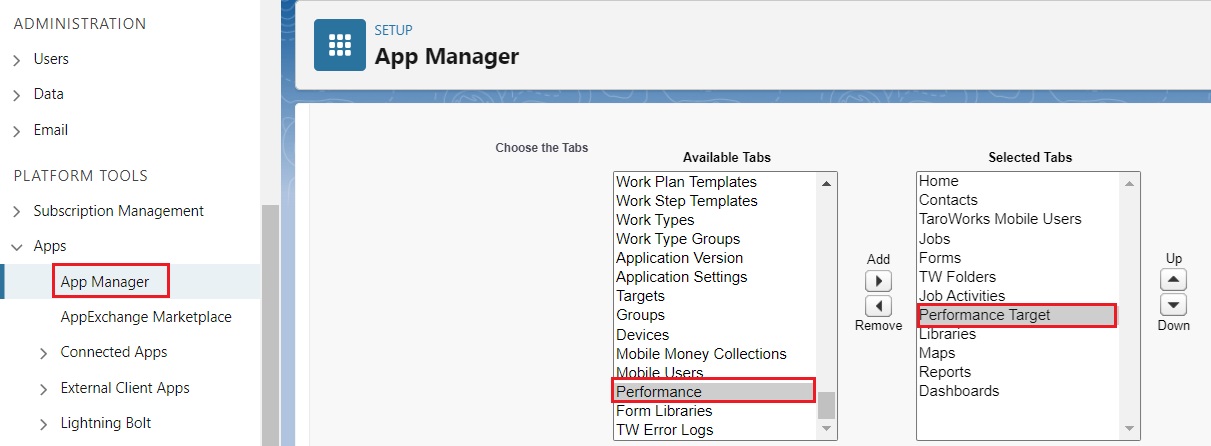
Task: Click the Add right-arrow button
Action: 877,282
